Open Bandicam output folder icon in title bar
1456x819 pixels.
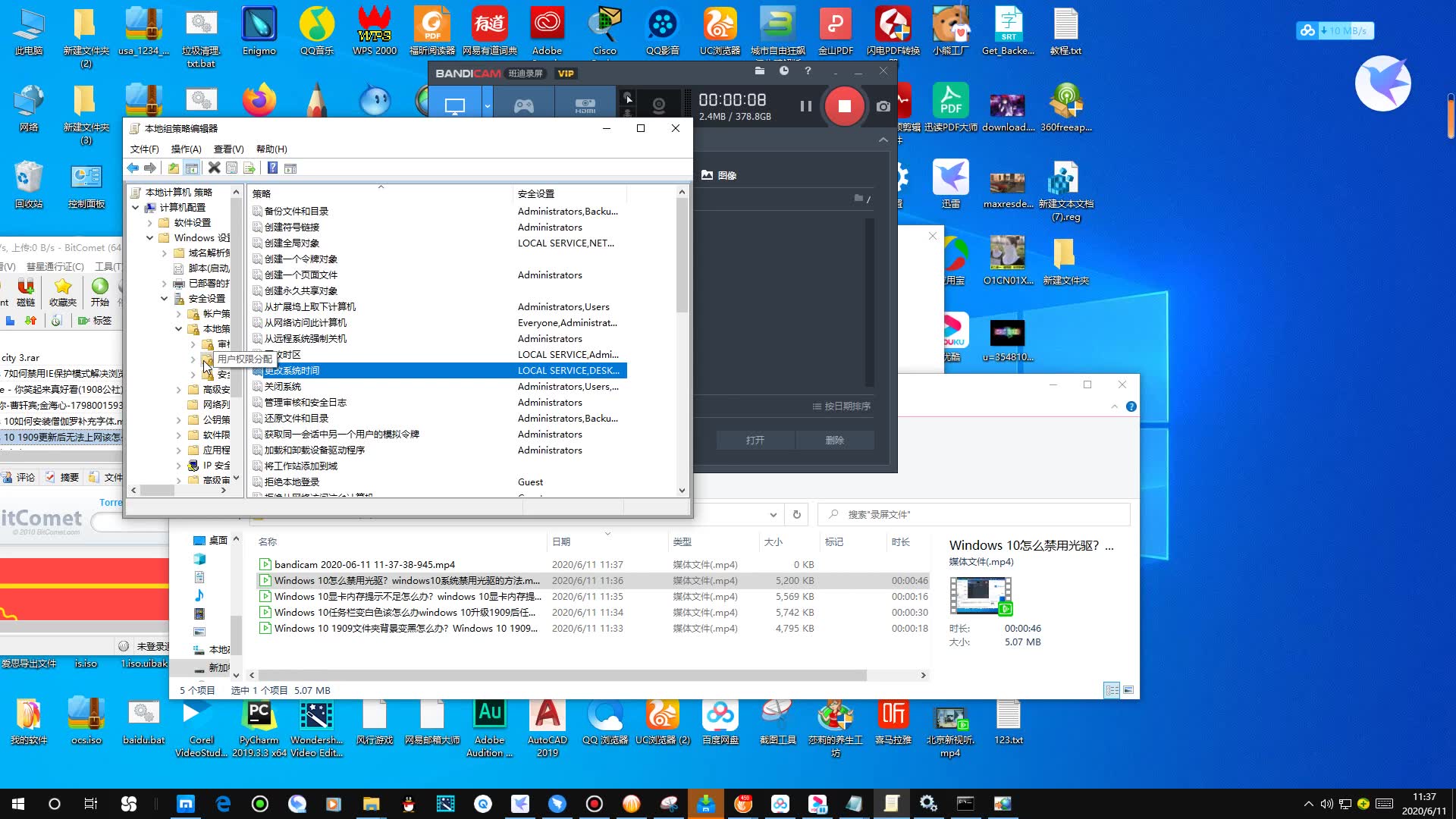[760, 71]
